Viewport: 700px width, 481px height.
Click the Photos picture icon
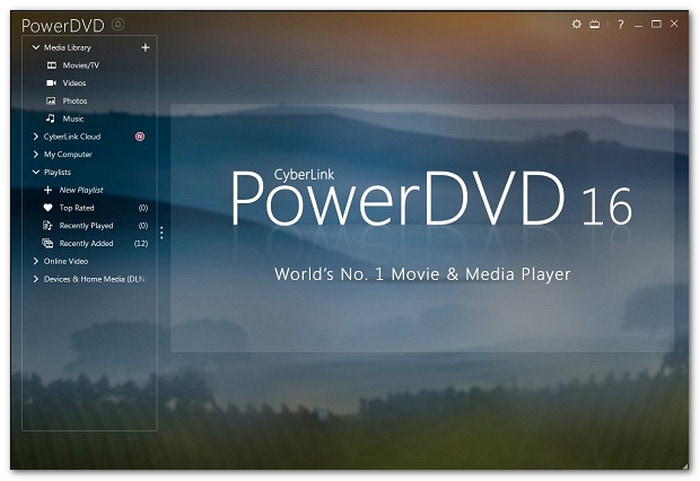pyautogui.click(x=51, y=101)
